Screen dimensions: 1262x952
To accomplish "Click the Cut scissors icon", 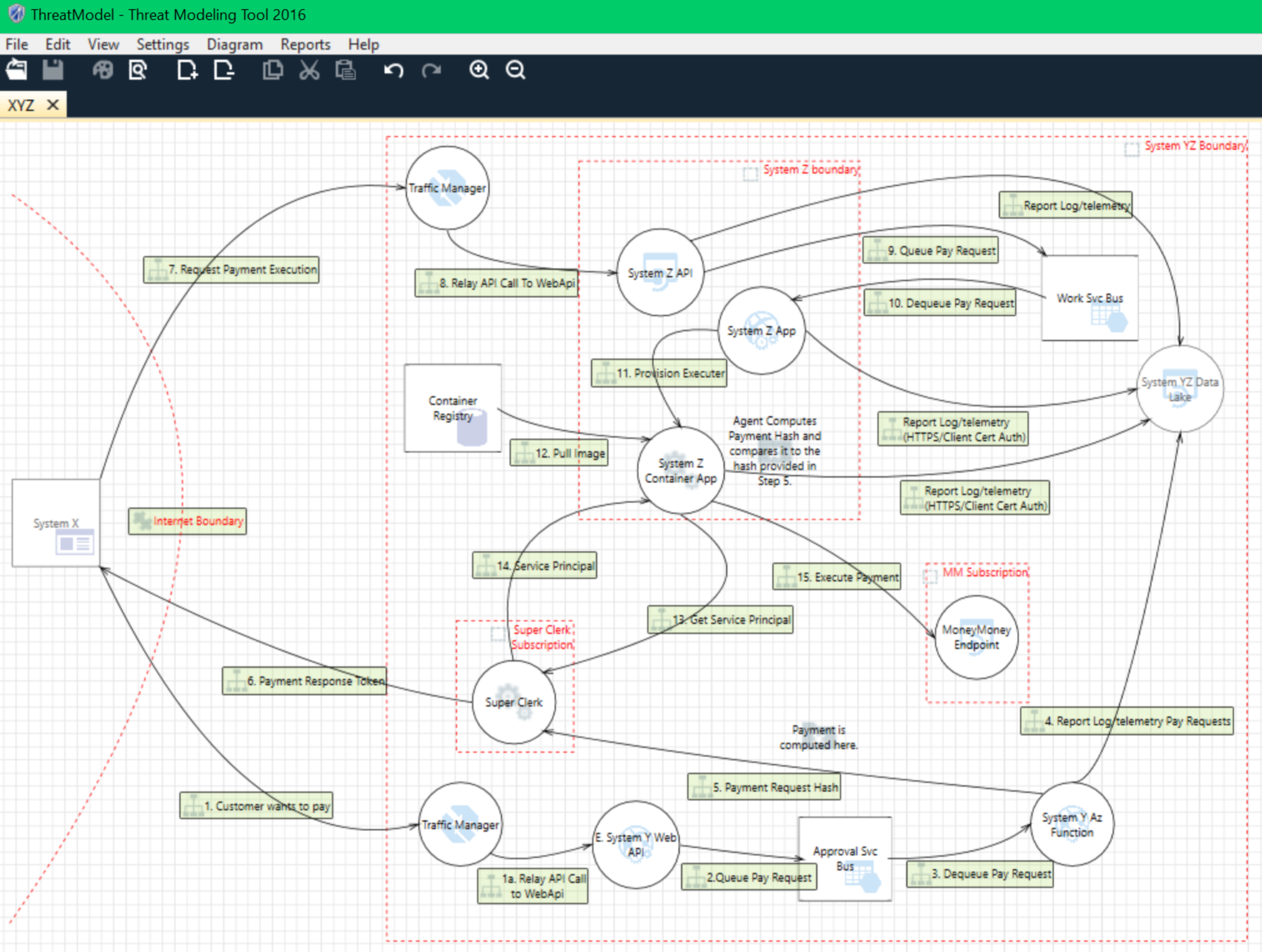I will click(x=309, y=70).
